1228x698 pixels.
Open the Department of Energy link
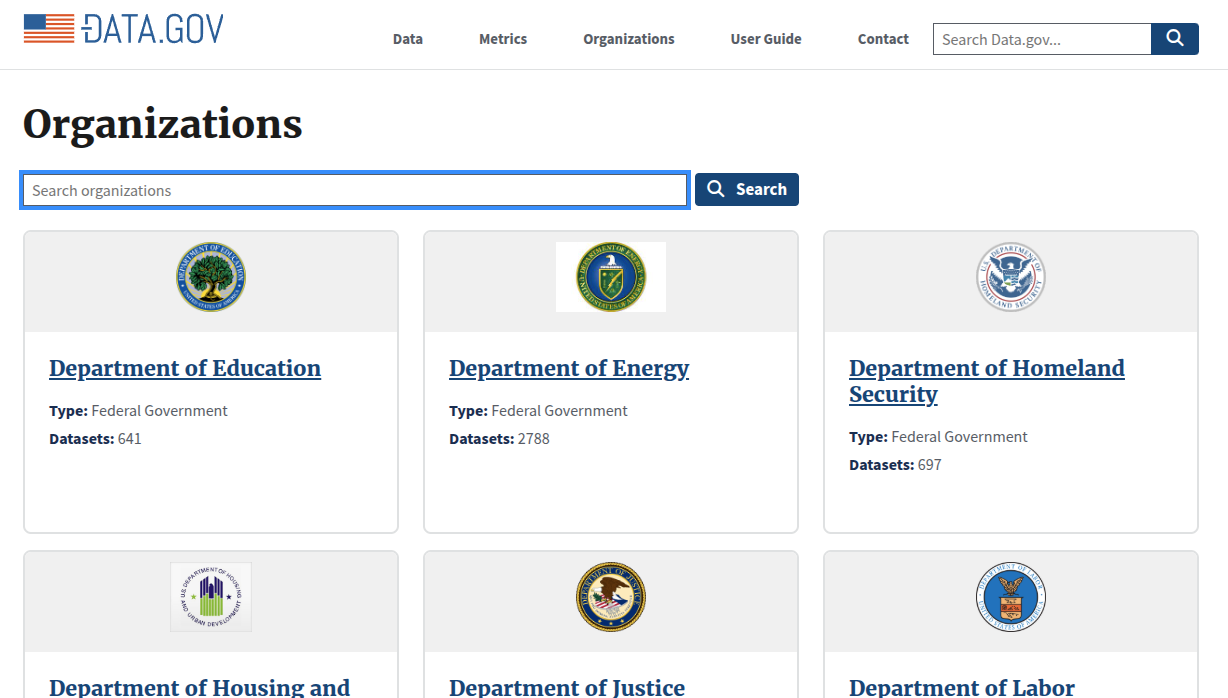568,368
